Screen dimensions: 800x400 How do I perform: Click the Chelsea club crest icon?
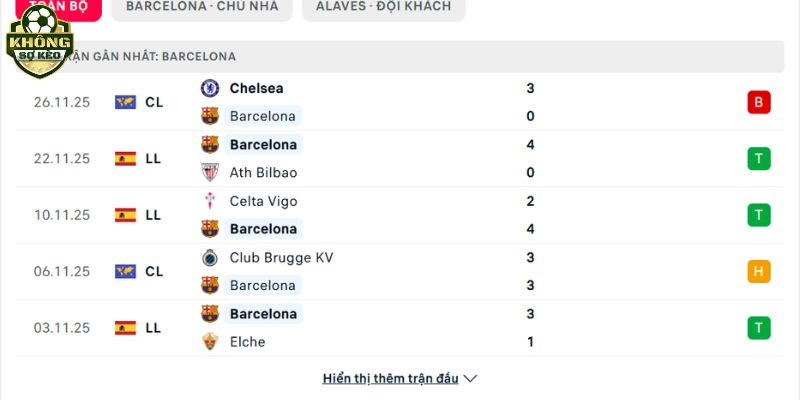point(210,88)
